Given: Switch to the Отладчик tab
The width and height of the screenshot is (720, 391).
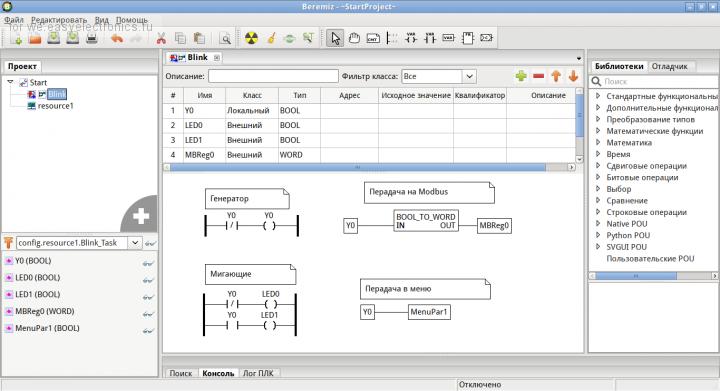Looking at the screenshot, I should [669, 66].
